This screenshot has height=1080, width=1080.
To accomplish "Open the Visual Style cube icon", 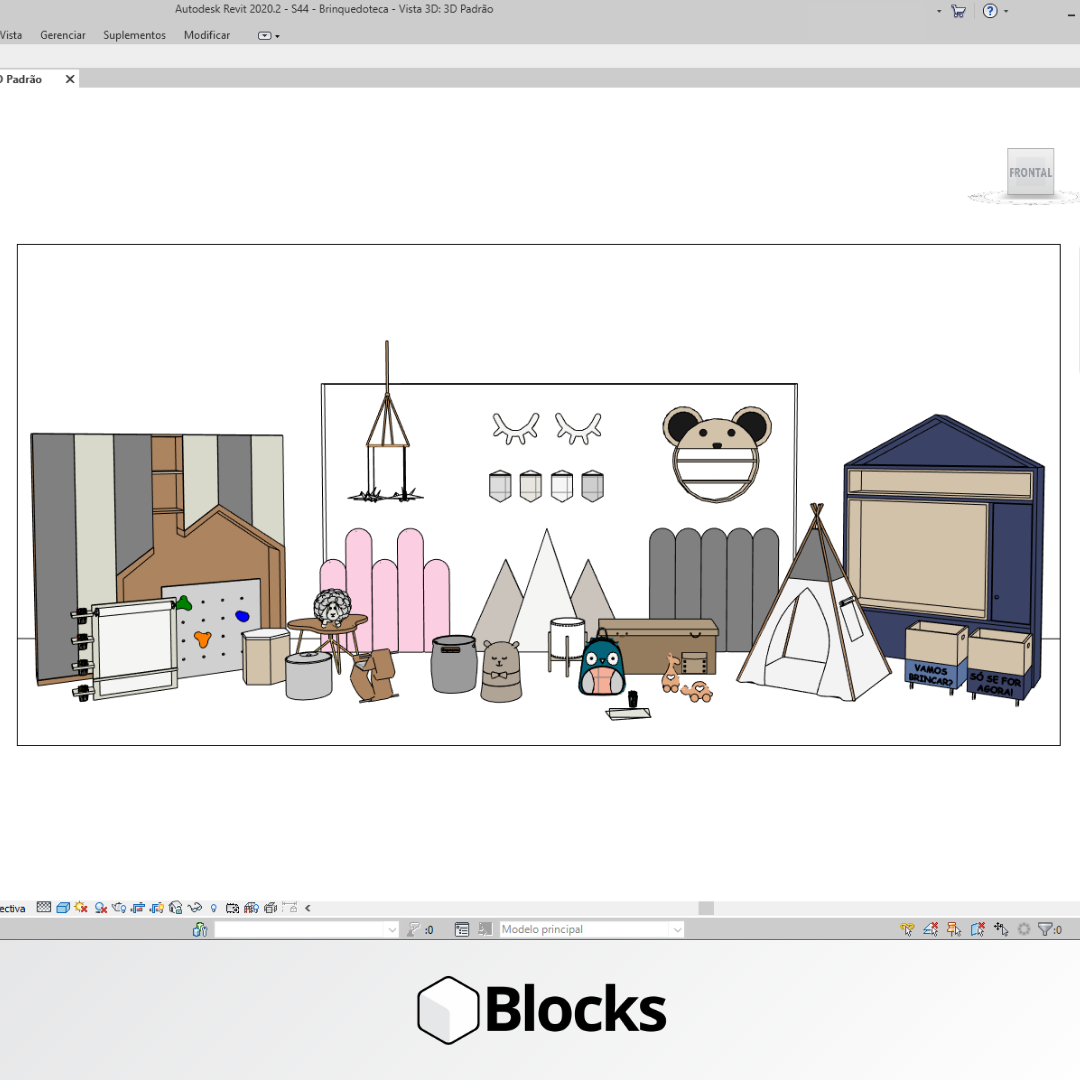I will [63, 907].
